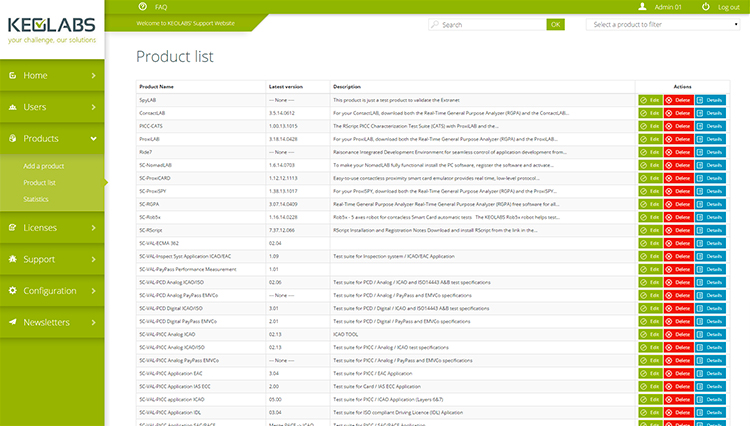View Details of PICC-CATS product
The width and height of the screenshot is (750, 426).
click(710, 126)
